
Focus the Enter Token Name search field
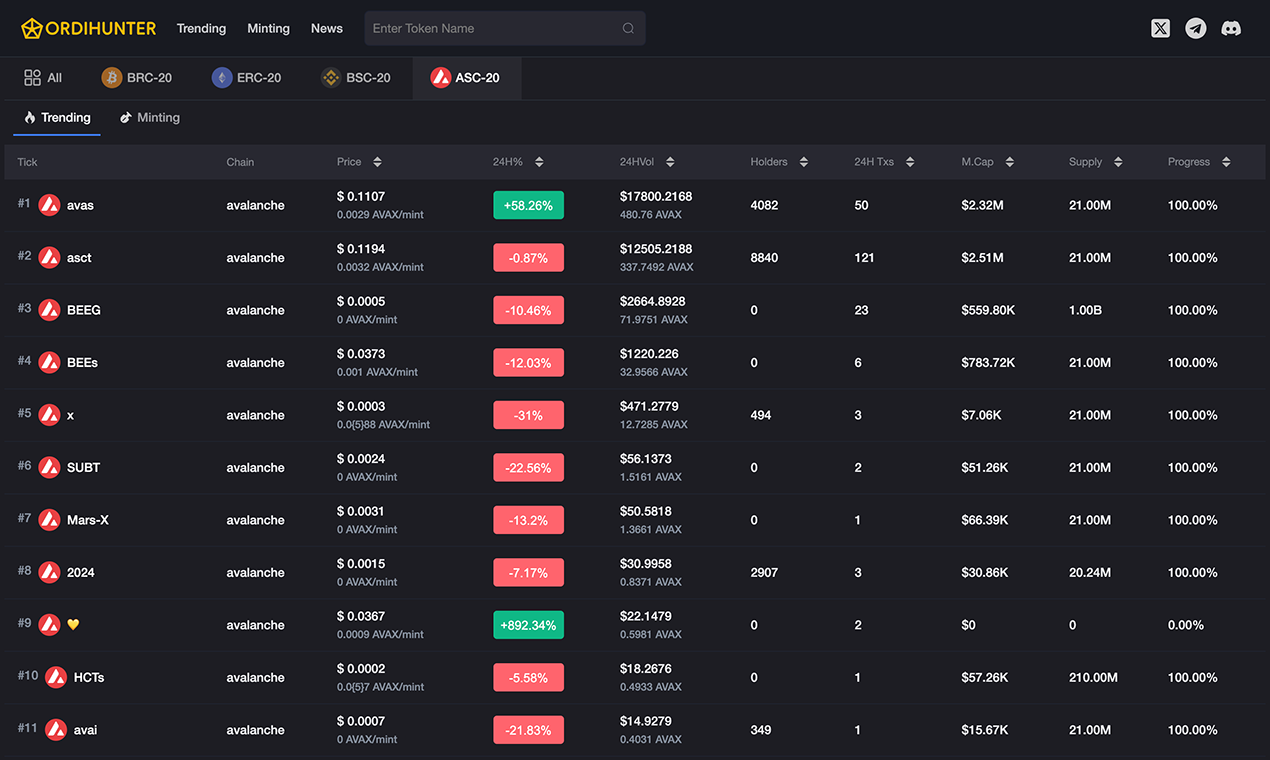coord(505,28)
